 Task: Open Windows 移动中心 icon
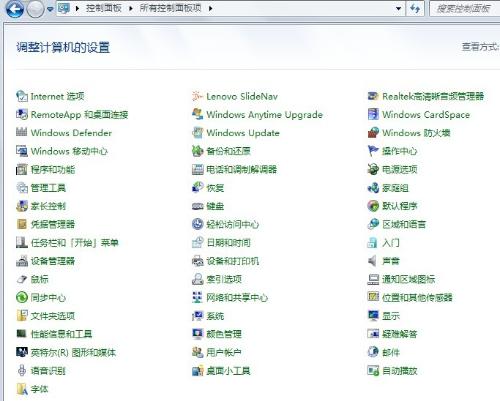click(22, 151)
